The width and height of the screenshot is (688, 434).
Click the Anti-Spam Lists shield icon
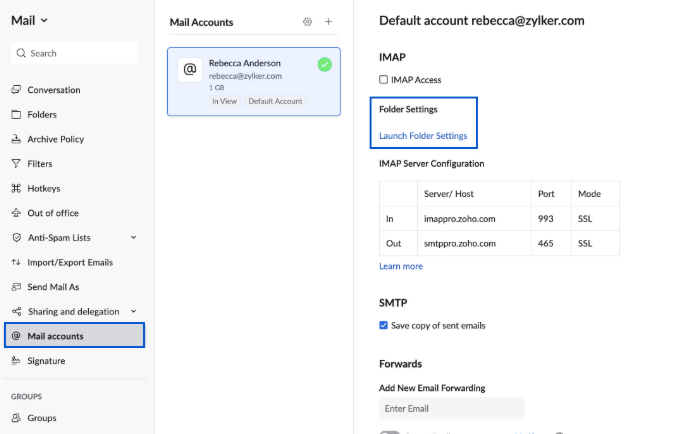[x=17, y=237]
